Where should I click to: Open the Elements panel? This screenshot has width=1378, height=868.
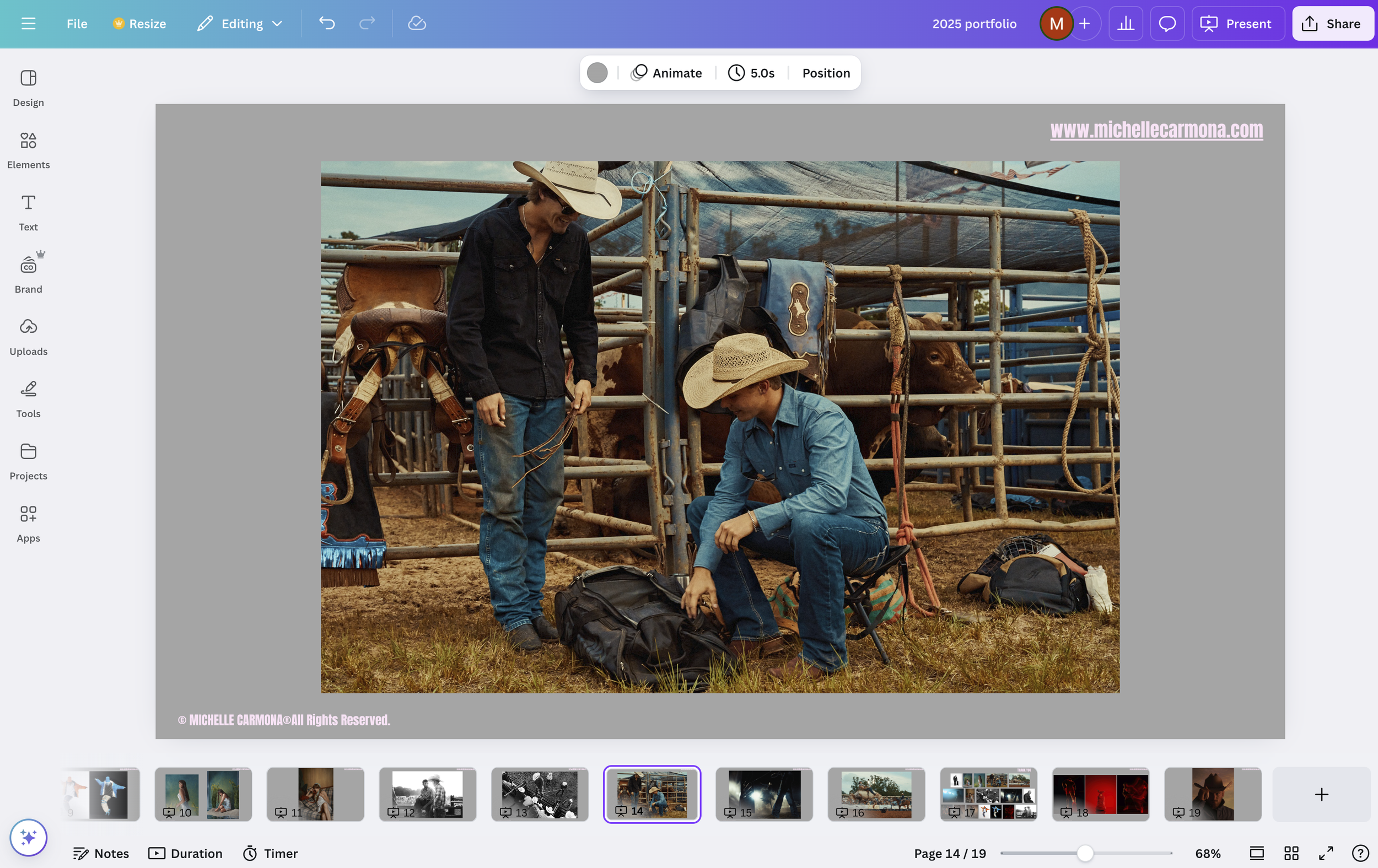click(28, 150)
